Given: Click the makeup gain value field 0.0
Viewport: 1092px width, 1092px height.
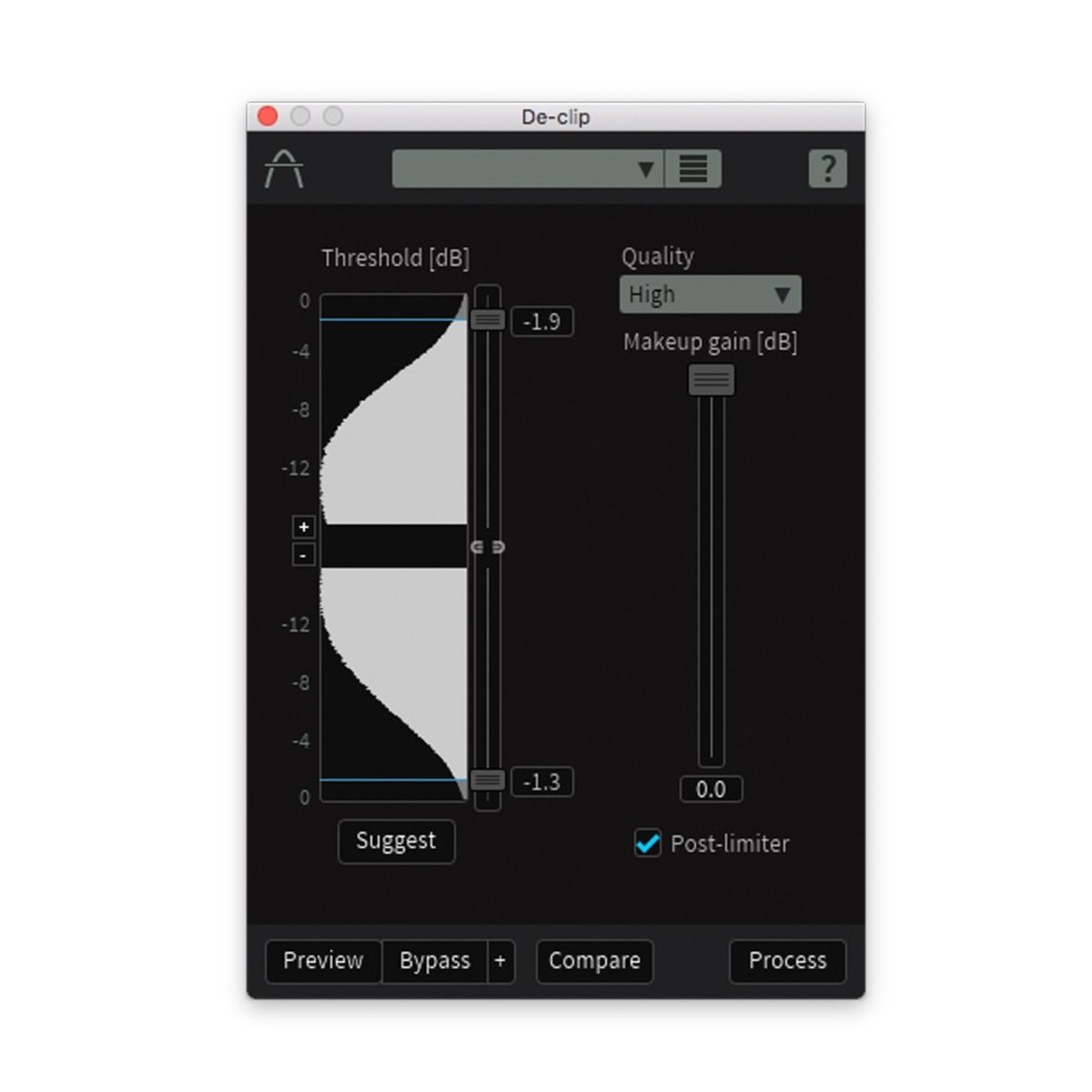Looking at the screenshot, I should coord(711,789).
